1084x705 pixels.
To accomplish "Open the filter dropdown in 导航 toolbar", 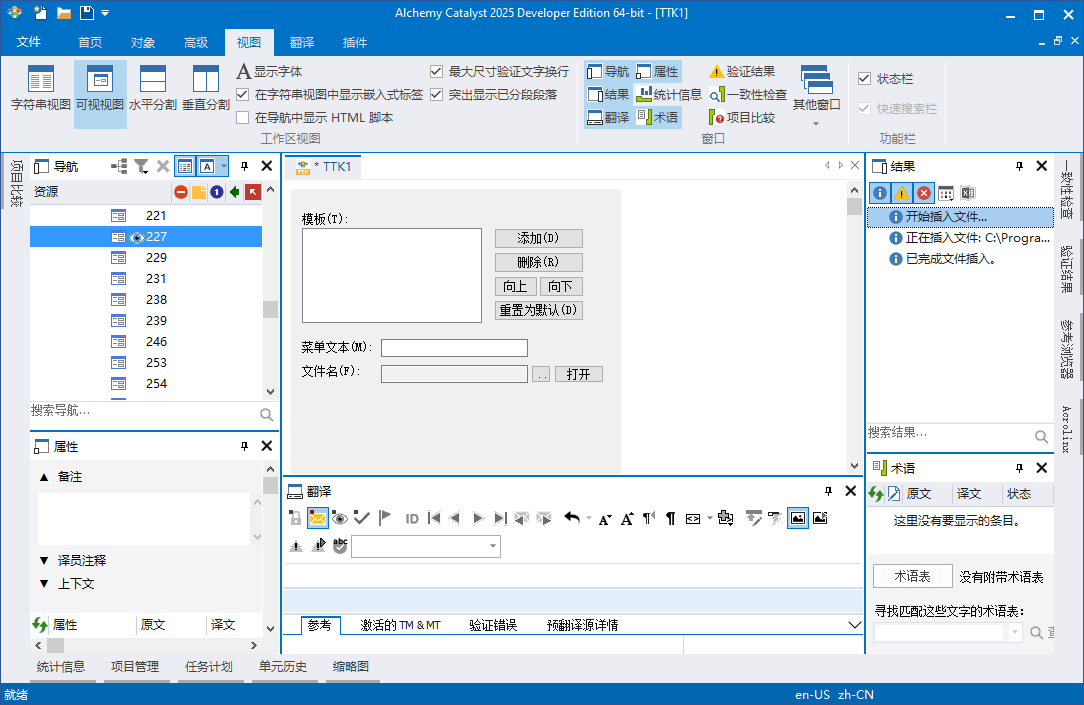I will [x=142, y=167].
